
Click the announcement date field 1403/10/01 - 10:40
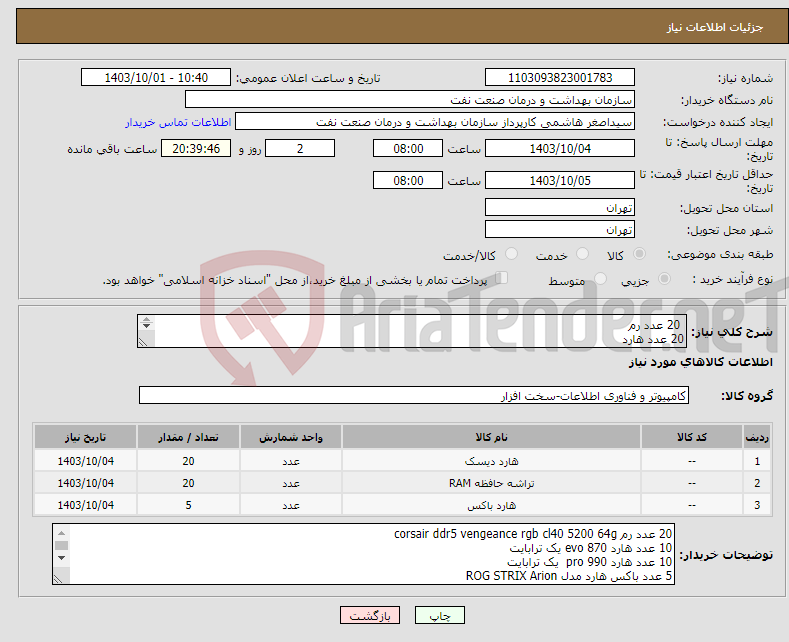[156, 77]
